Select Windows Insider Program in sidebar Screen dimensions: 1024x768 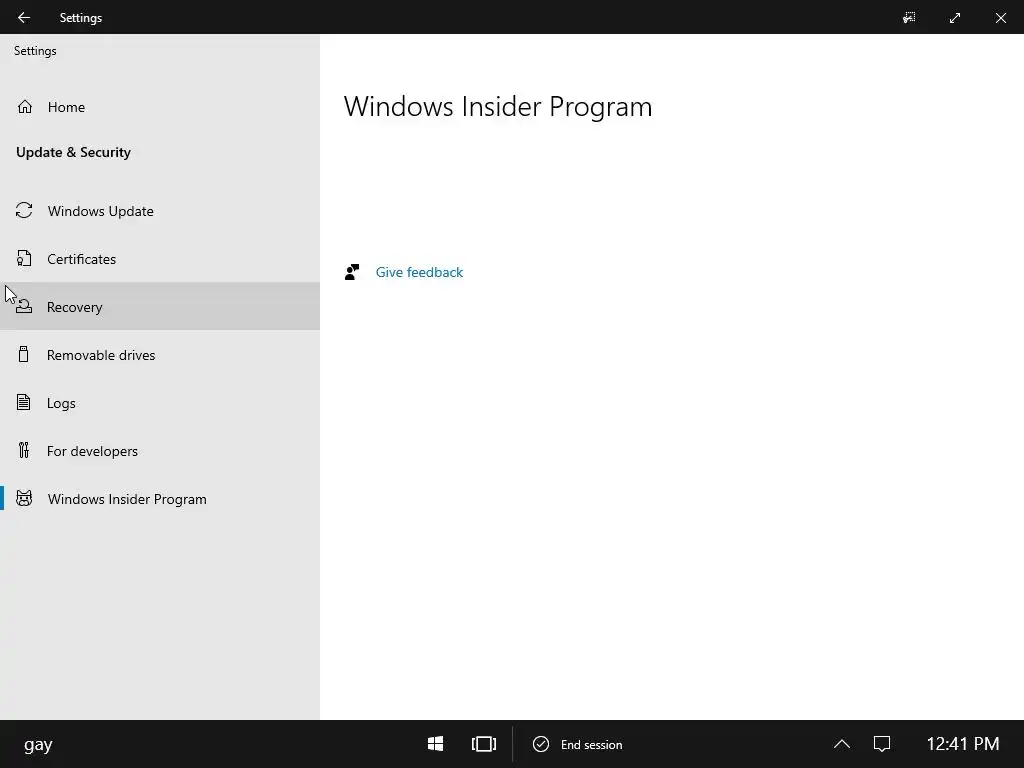click(x=160, y=498)
